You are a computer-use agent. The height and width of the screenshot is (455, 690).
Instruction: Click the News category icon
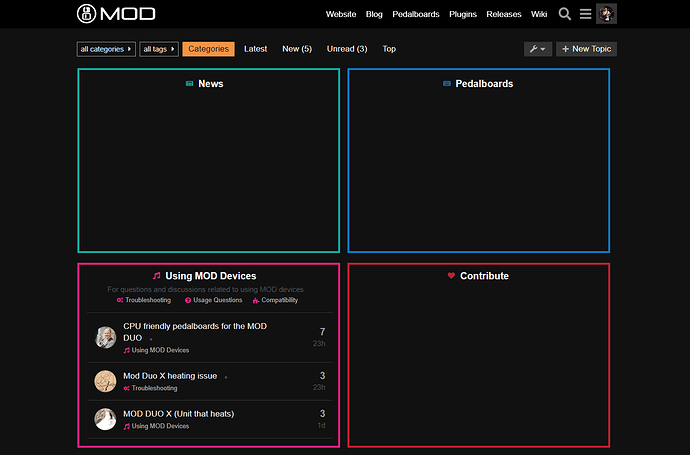pos(190,84)
